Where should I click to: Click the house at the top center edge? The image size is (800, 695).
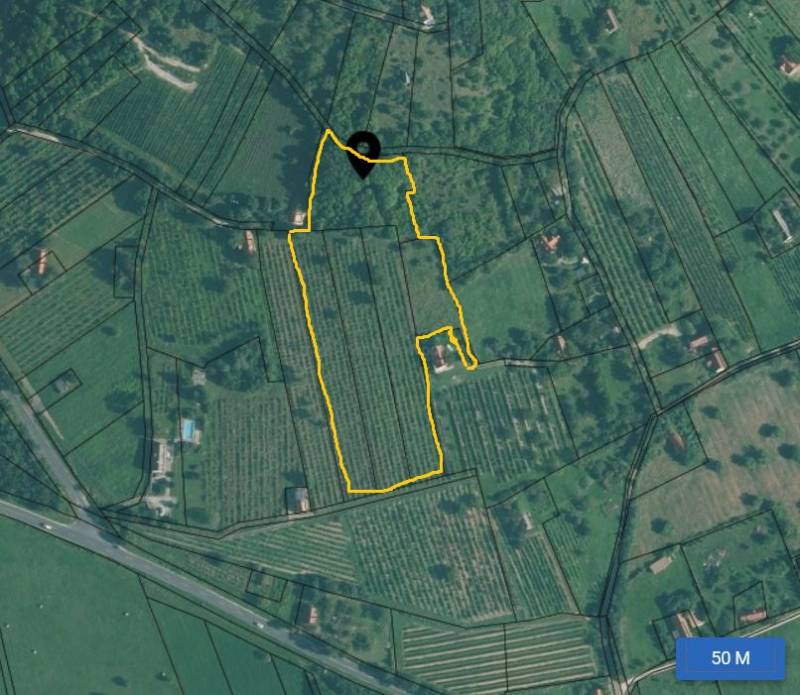pyautogui.click(x=427, y=15)
